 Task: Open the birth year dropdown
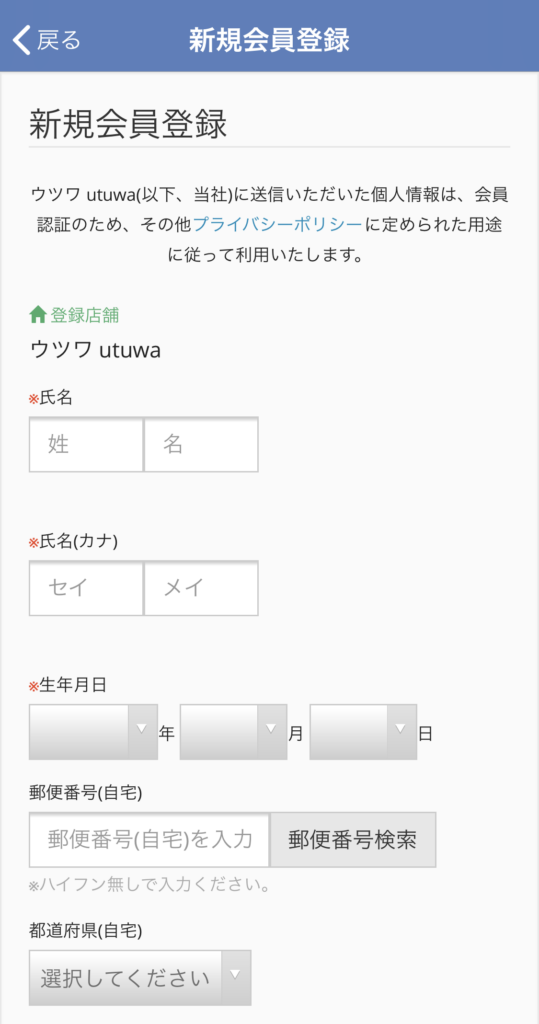tap(93, 731)
